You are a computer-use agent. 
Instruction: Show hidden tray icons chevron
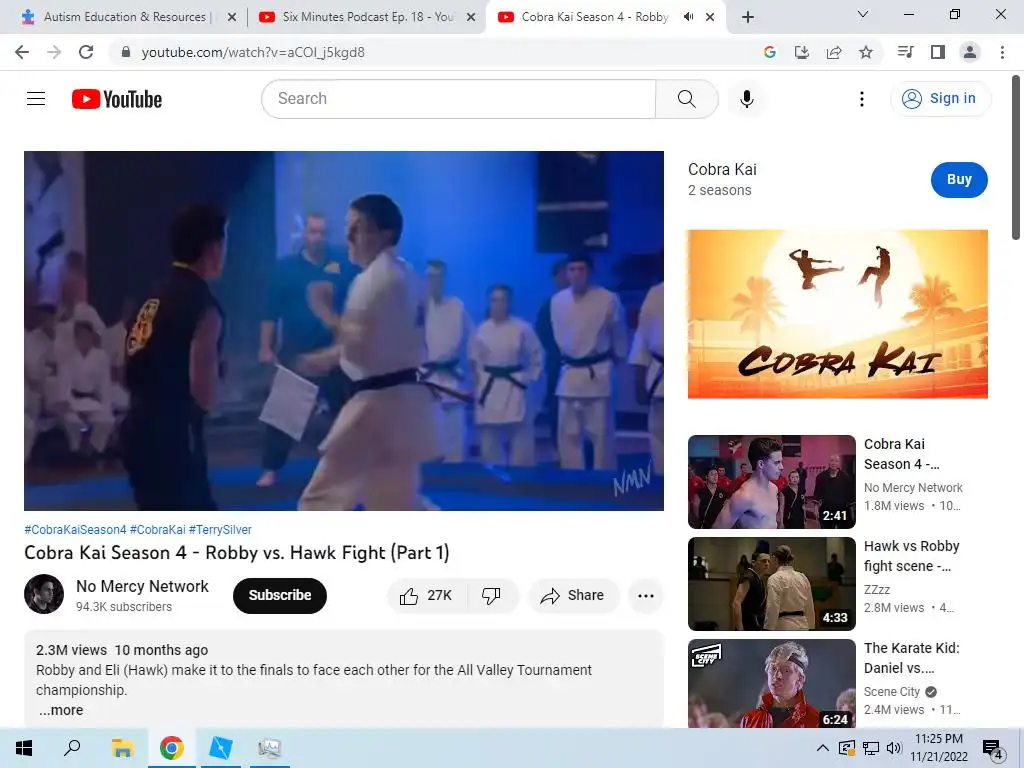point(823,748)
